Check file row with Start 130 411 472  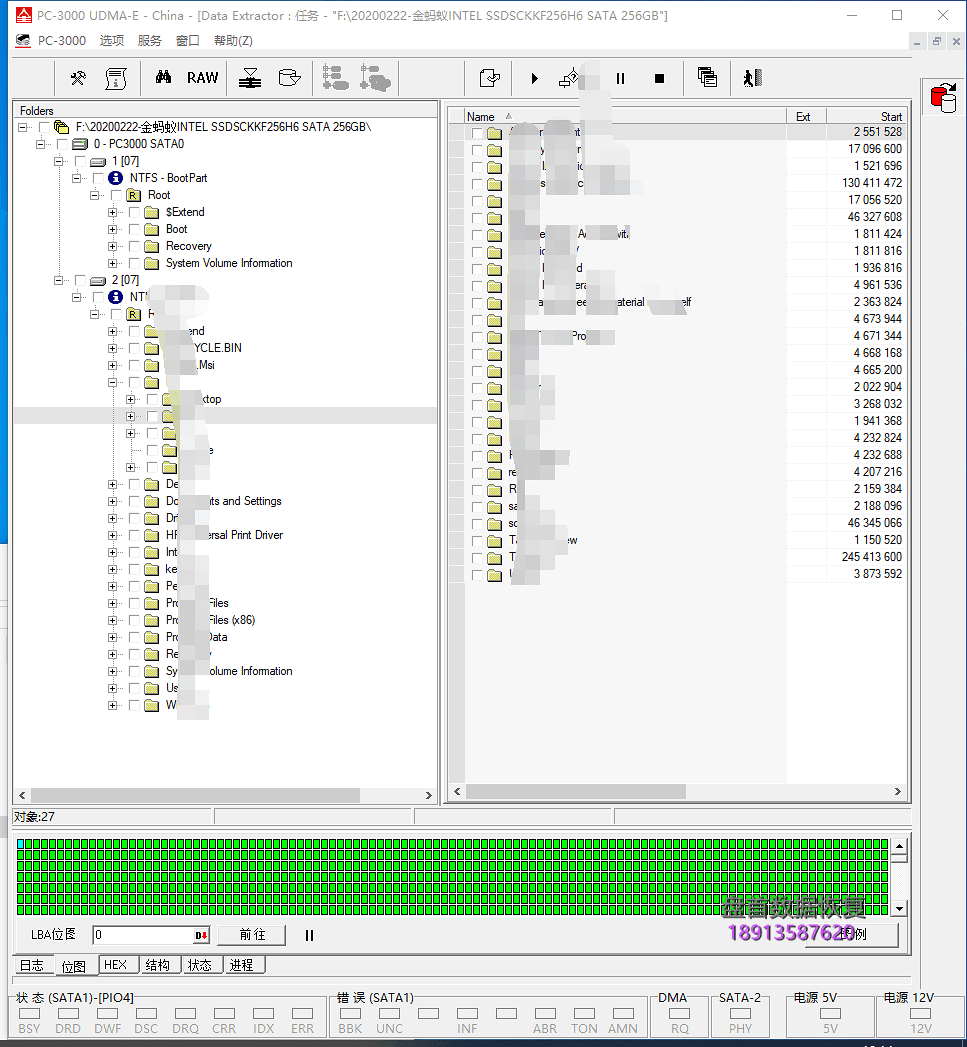[x=477, y=184]
